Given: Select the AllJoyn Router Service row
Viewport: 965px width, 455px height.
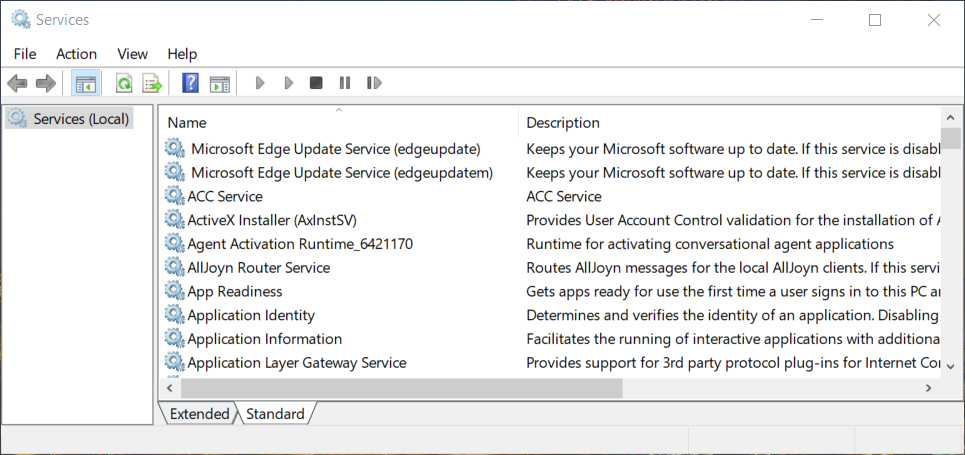Looking at the screenshot, I should tap(259, 268).
